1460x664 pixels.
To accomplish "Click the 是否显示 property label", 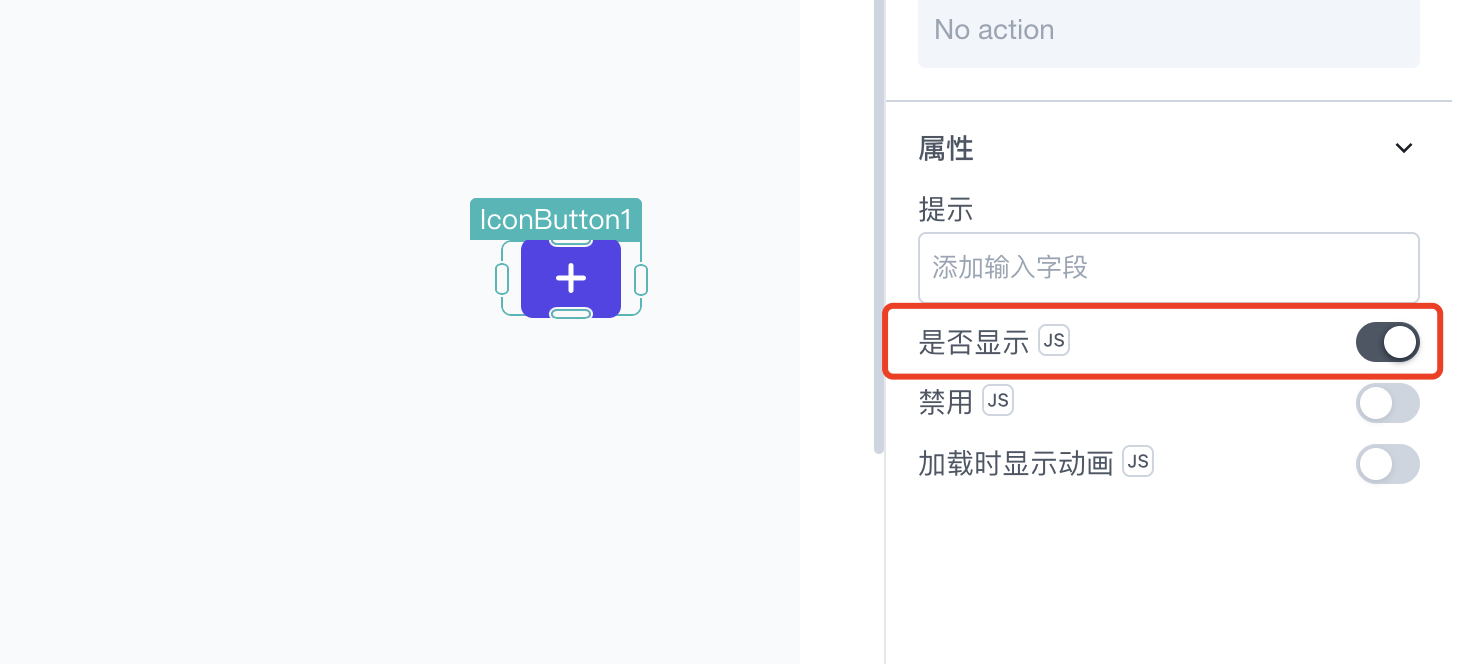I will click(974, 342).
